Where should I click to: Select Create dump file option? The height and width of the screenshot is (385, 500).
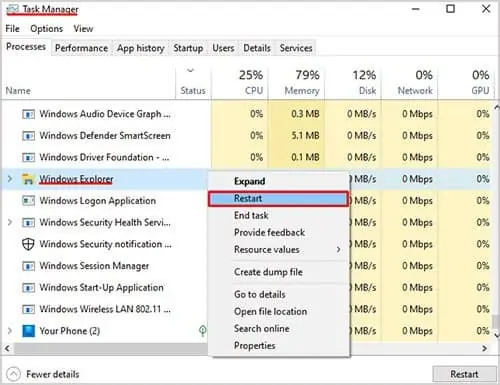coord(279,272)
